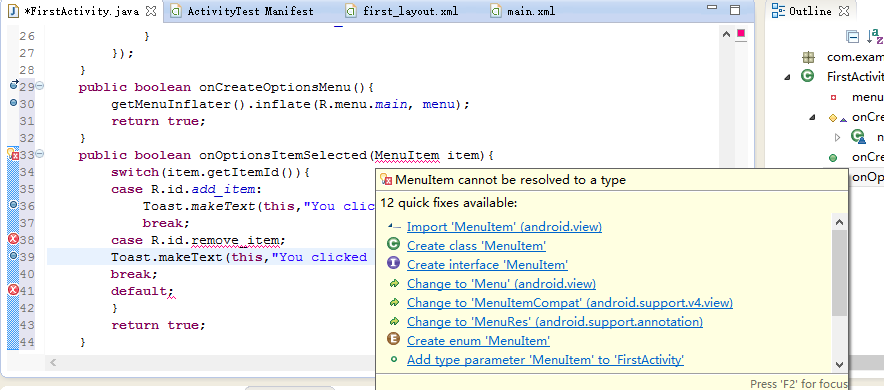The width and height of the screenshot is (884, 390).
Task: Click change icon beside Change to 'Menu'
Action: pos(394,283)
